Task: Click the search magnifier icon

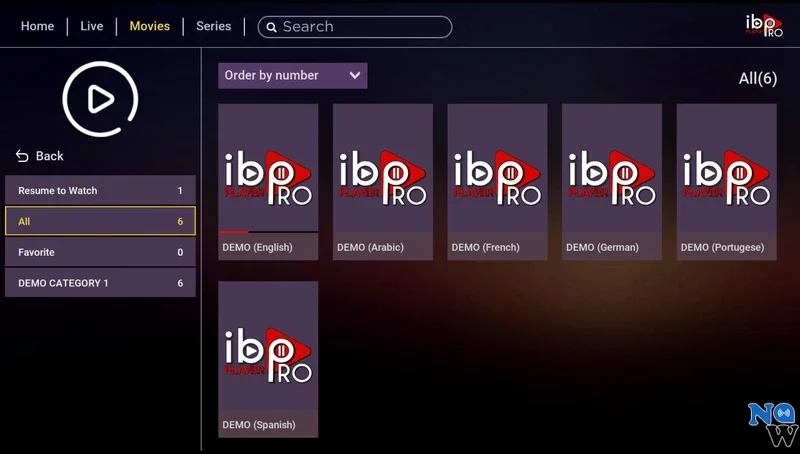Action: coord(270,27)
